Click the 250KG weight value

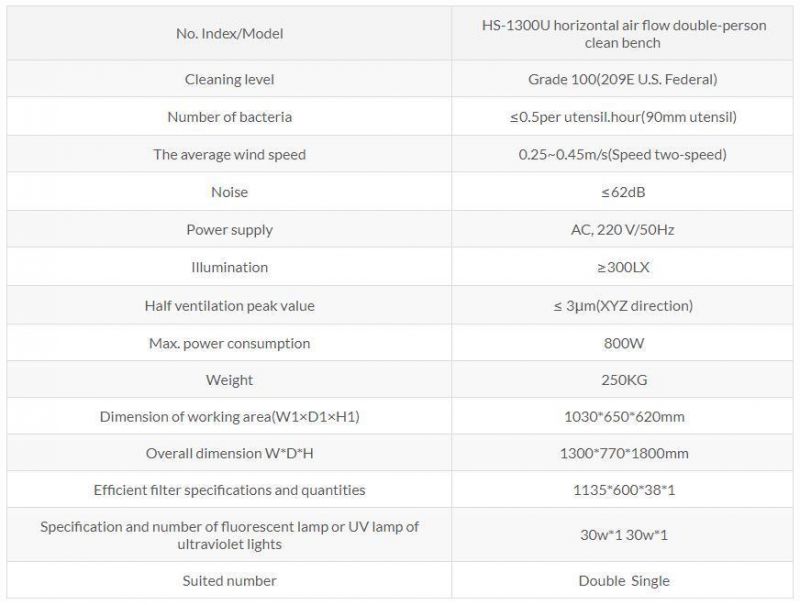[x=623, y=380]
